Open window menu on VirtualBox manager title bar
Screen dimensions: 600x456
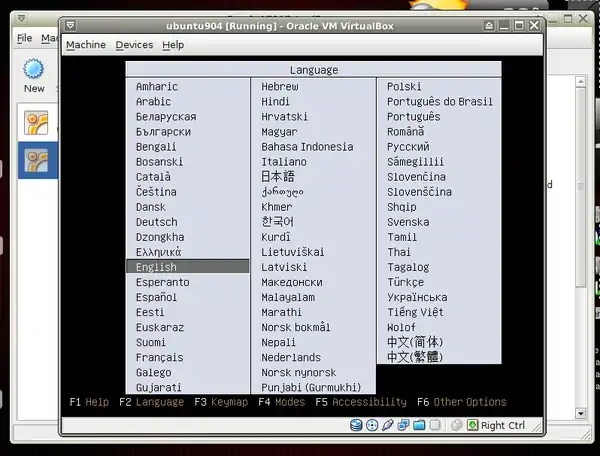tap(8, 8)
